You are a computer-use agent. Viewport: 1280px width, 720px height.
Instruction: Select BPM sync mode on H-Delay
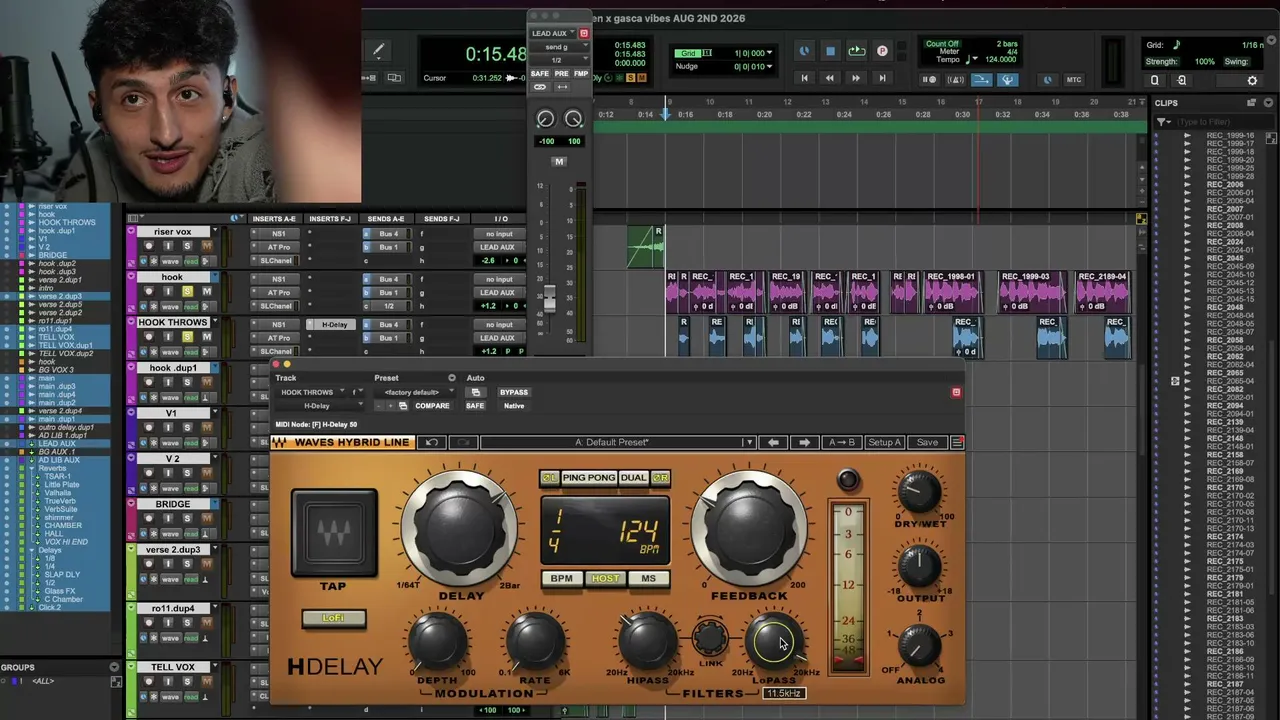tap(562, 579)
